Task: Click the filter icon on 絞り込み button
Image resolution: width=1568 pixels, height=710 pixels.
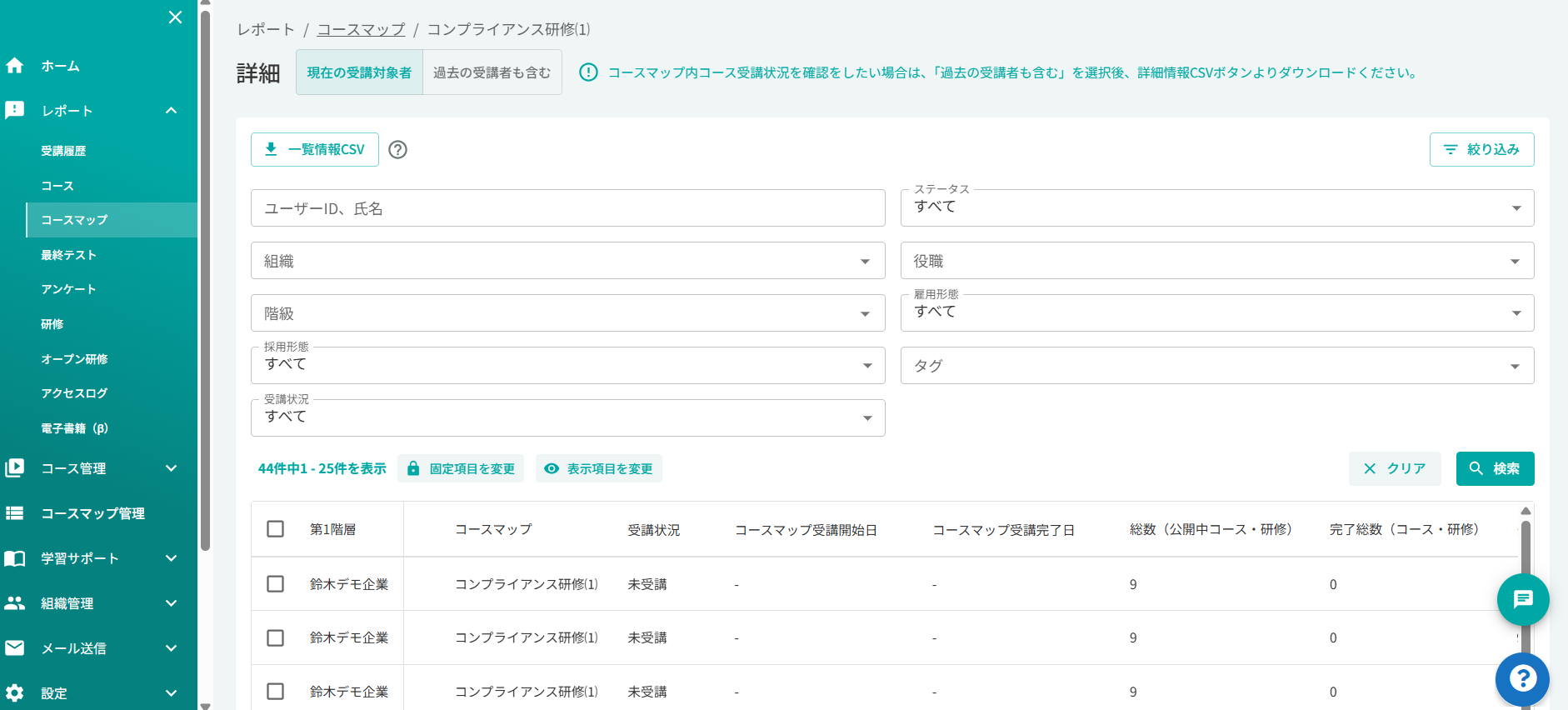Action: 1451,150
